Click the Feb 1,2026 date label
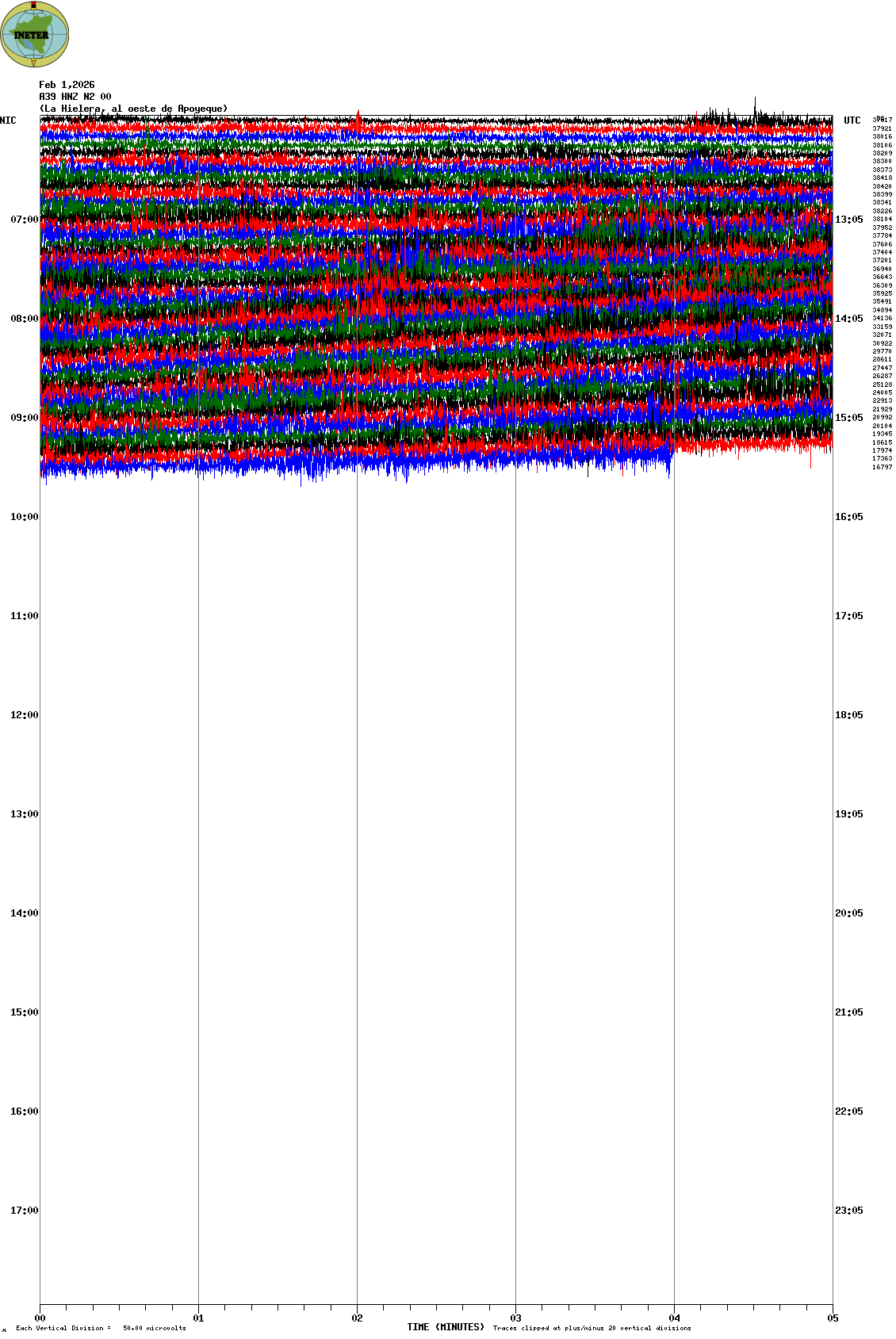The width and height of the screenshot is (896, 1339). [x=67, y=85]
